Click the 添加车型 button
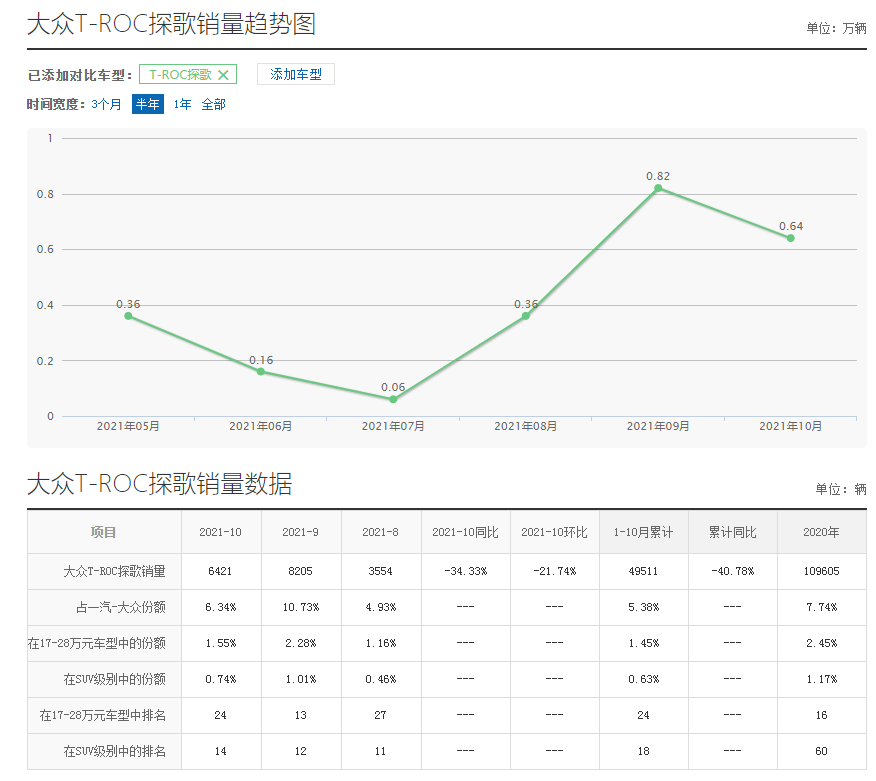Image resolution: width=876 pixels, height=781 pixels. tap(296, 74)
